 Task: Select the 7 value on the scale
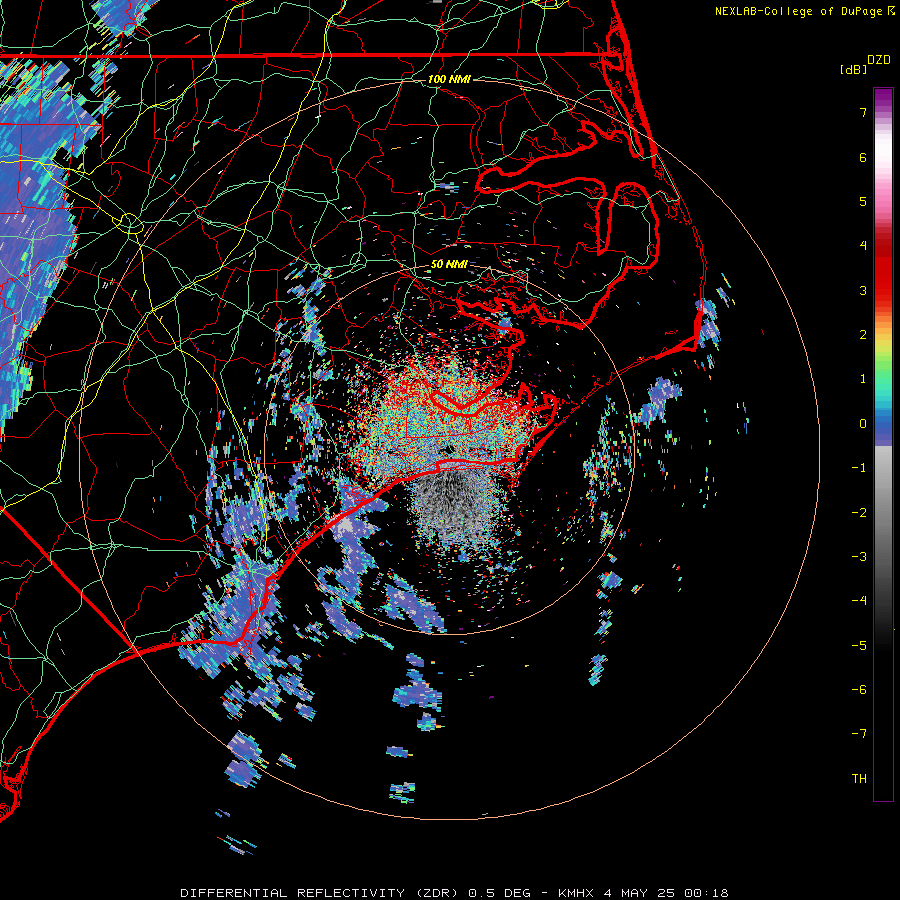[863, 112]
